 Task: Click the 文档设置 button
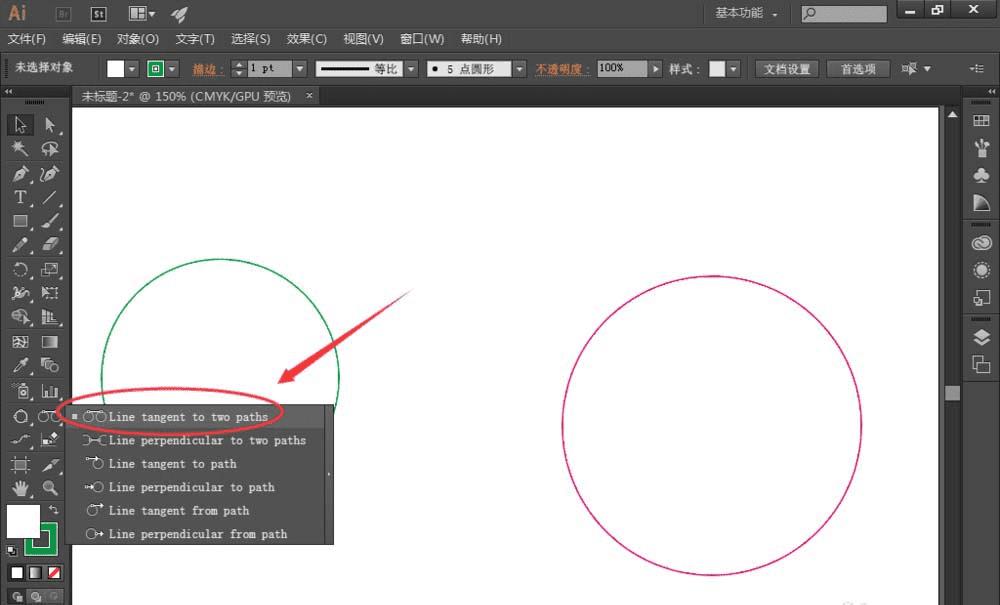pos(786,69)
